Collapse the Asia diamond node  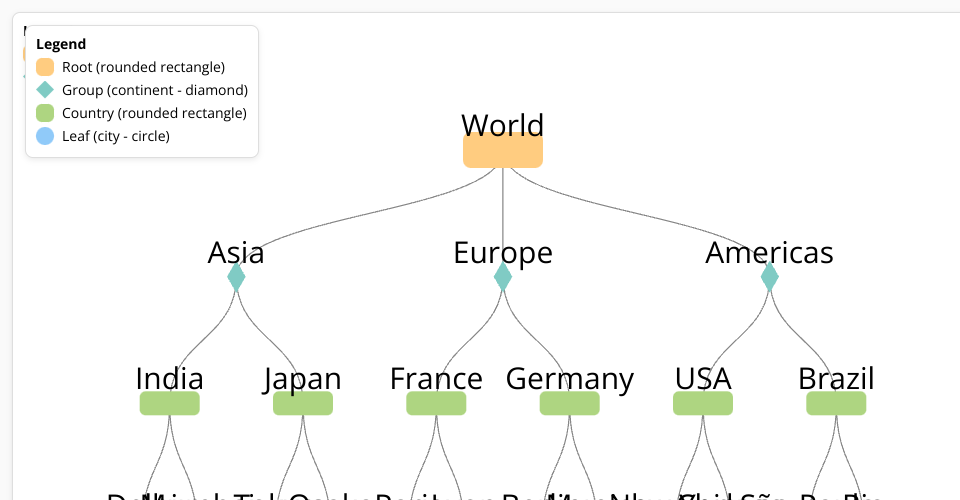236,276
